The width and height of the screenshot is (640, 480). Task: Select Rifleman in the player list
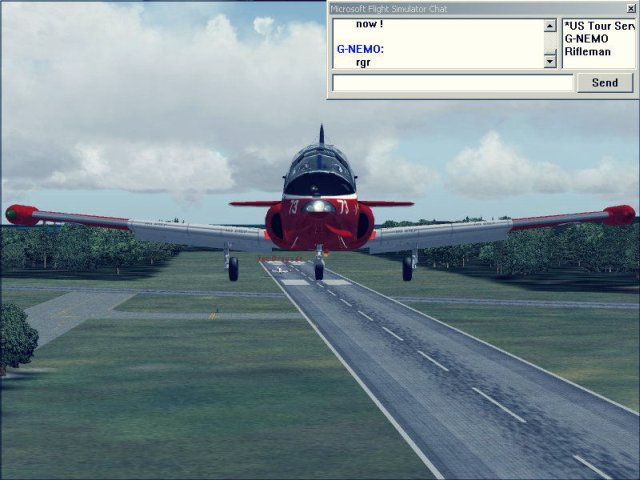coord(588,52)
